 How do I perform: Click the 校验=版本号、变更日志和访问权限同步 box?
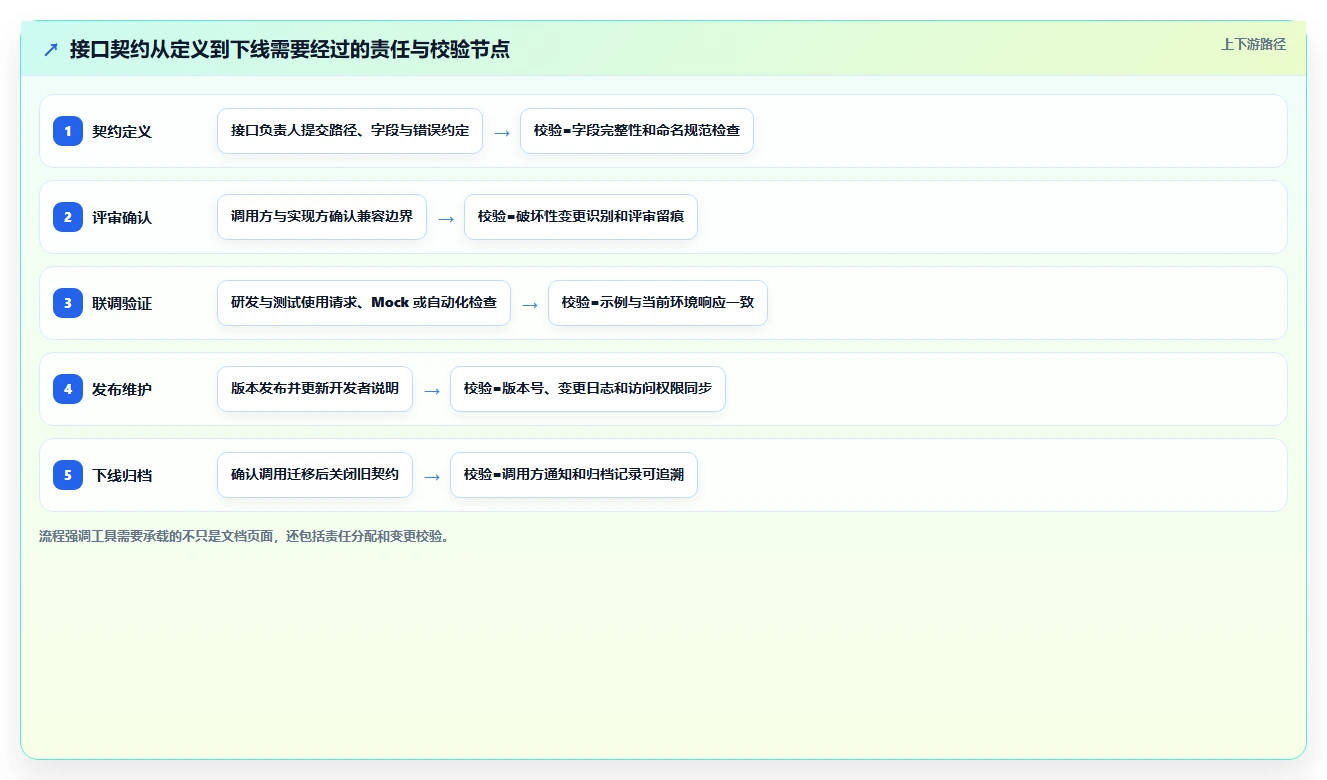click(x=588, y=389)
